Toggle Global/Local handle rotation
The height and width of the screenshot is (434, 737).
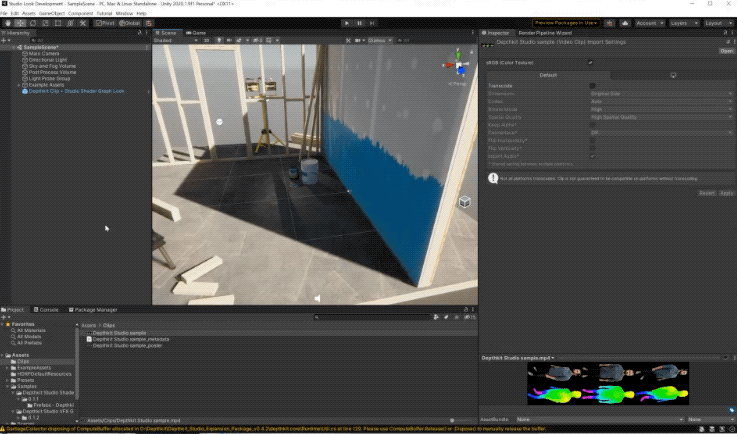click(130, 23)
